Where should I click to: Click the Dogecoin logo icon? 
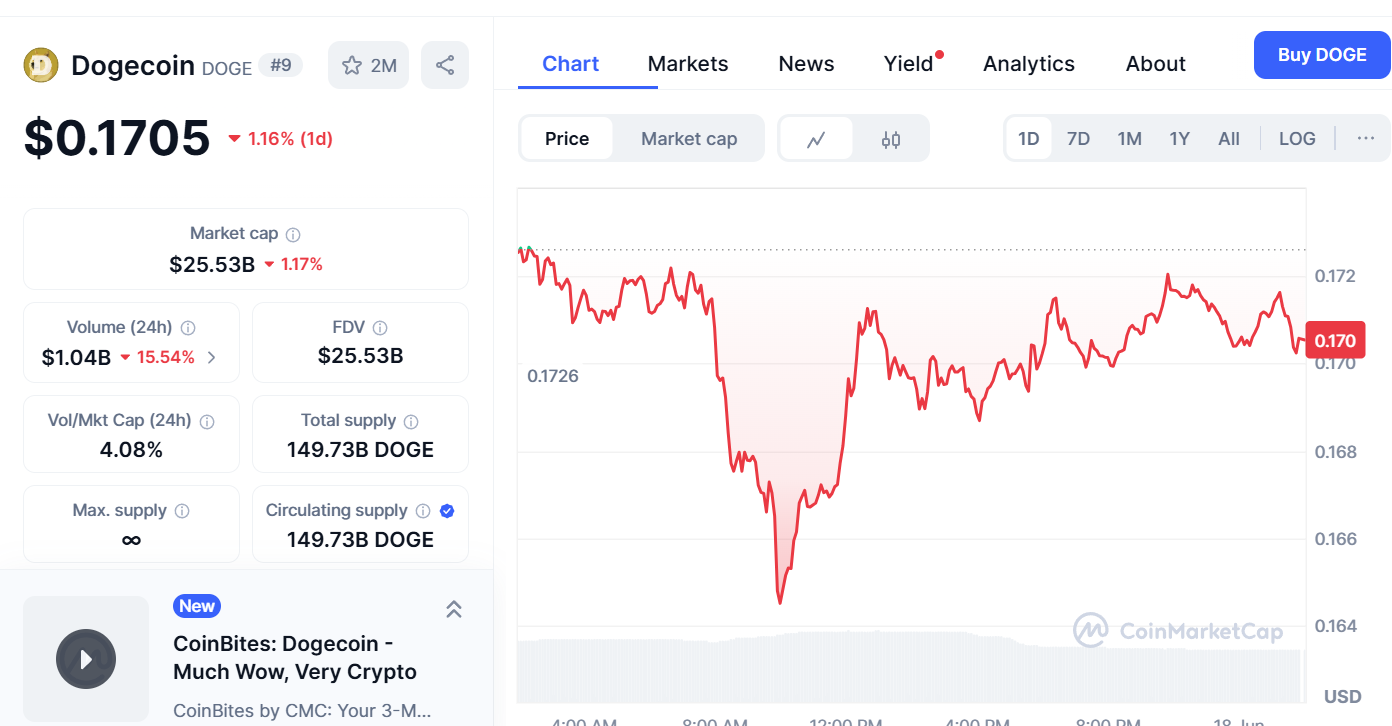pyautogui.click(x=41, y=66)
